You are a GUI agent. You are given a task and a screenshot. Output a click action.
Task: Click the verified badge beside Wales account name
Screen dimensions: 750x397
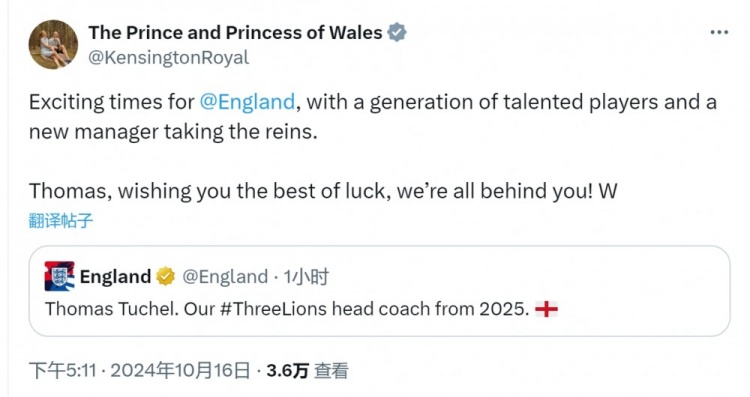[397, 33]
